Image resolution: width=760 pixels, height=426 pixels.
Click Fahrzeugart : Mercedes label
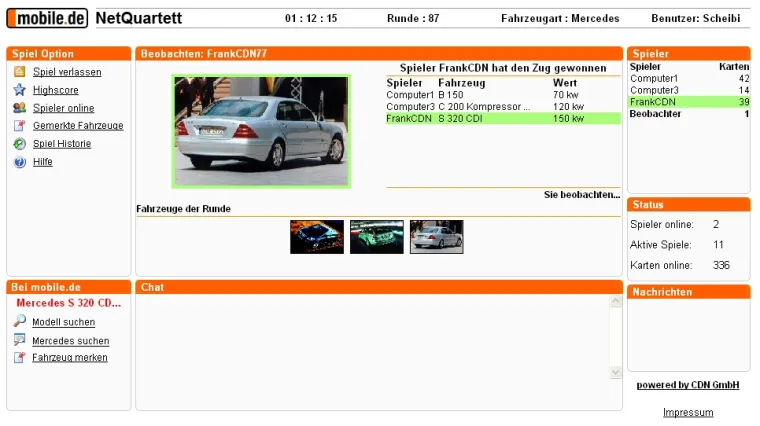click(x=560, y=18)
